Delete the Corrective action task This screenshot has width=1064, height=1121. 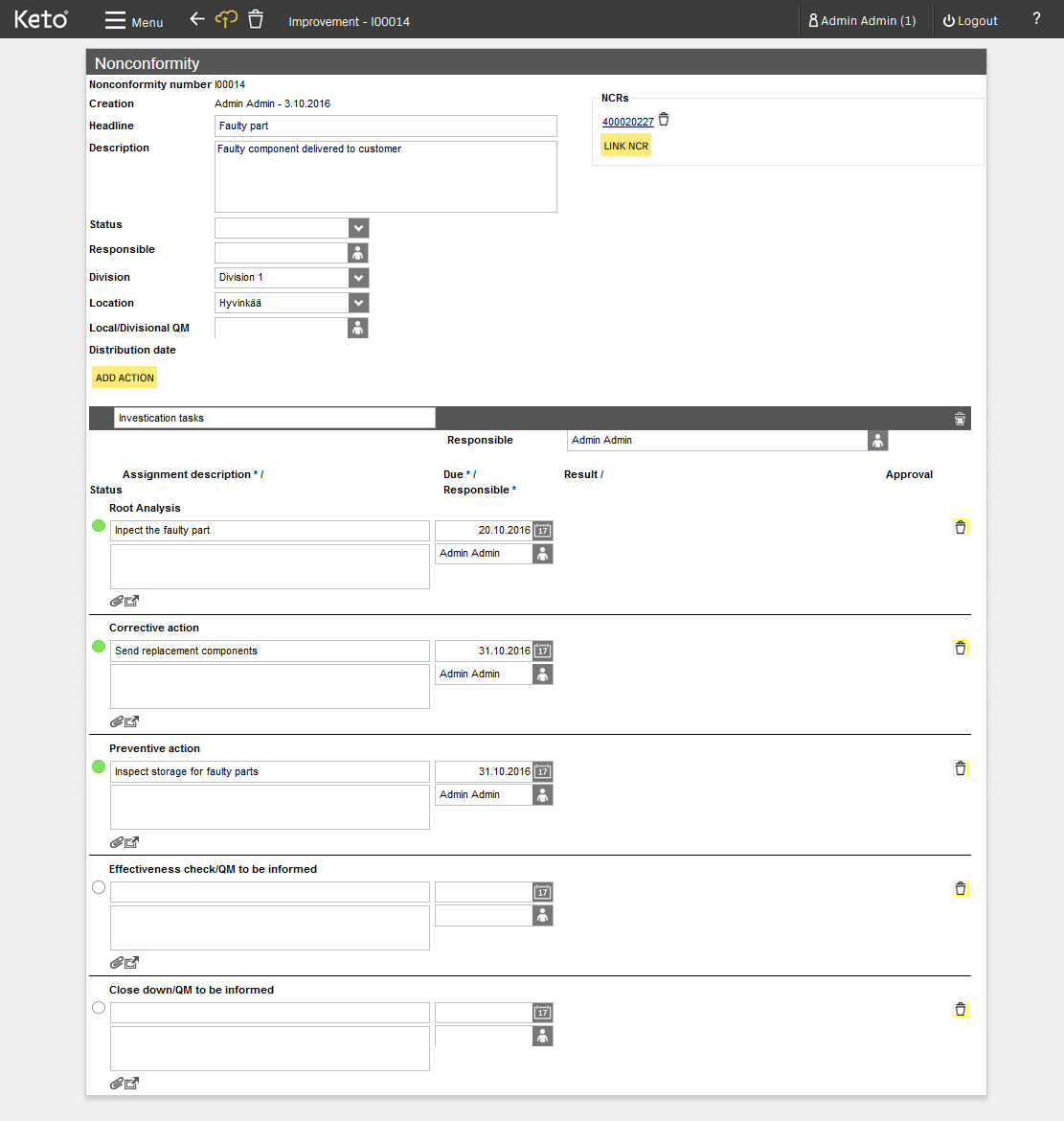(961, 649)
